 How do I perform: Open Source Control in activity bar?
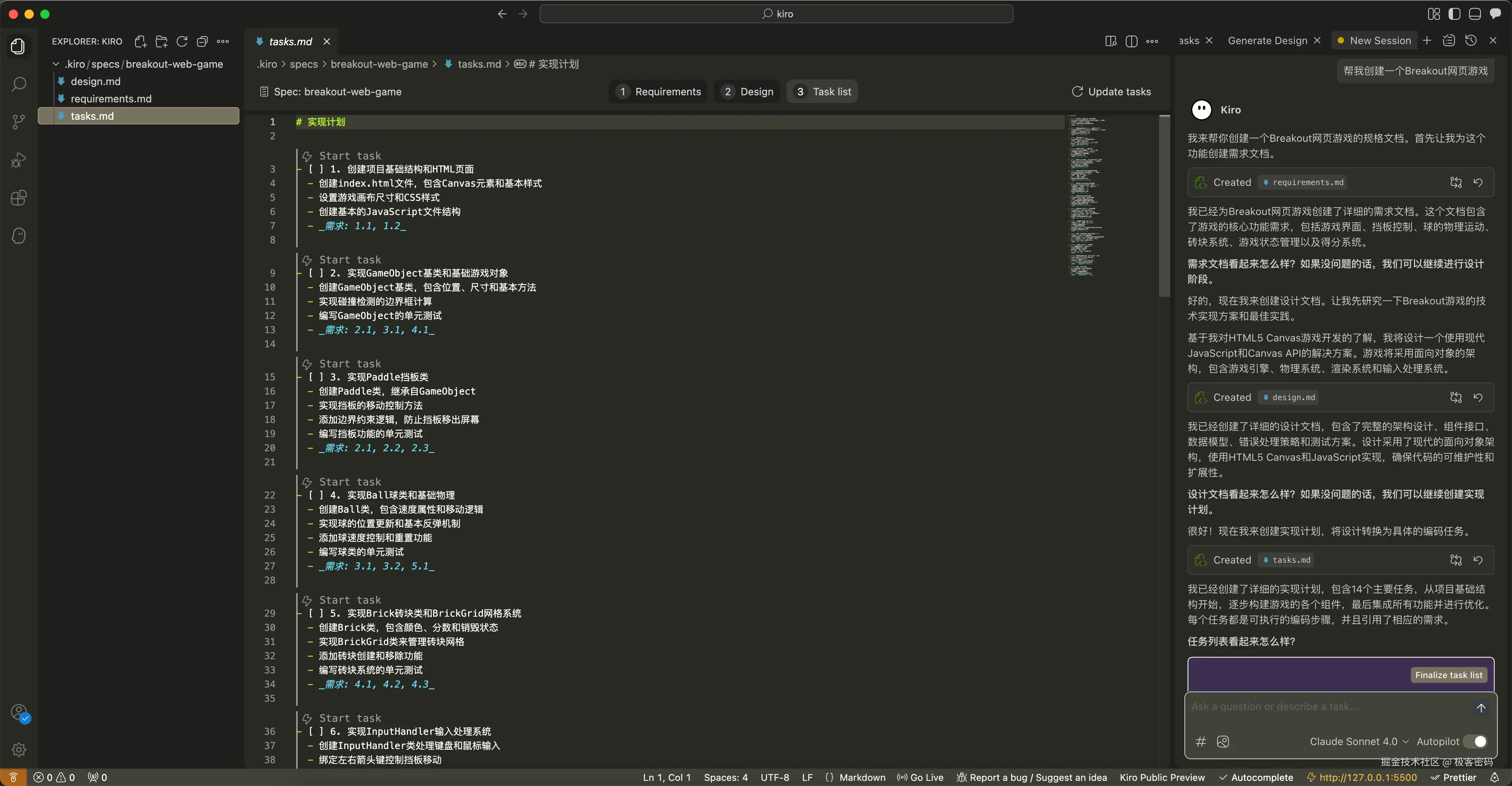19,122
